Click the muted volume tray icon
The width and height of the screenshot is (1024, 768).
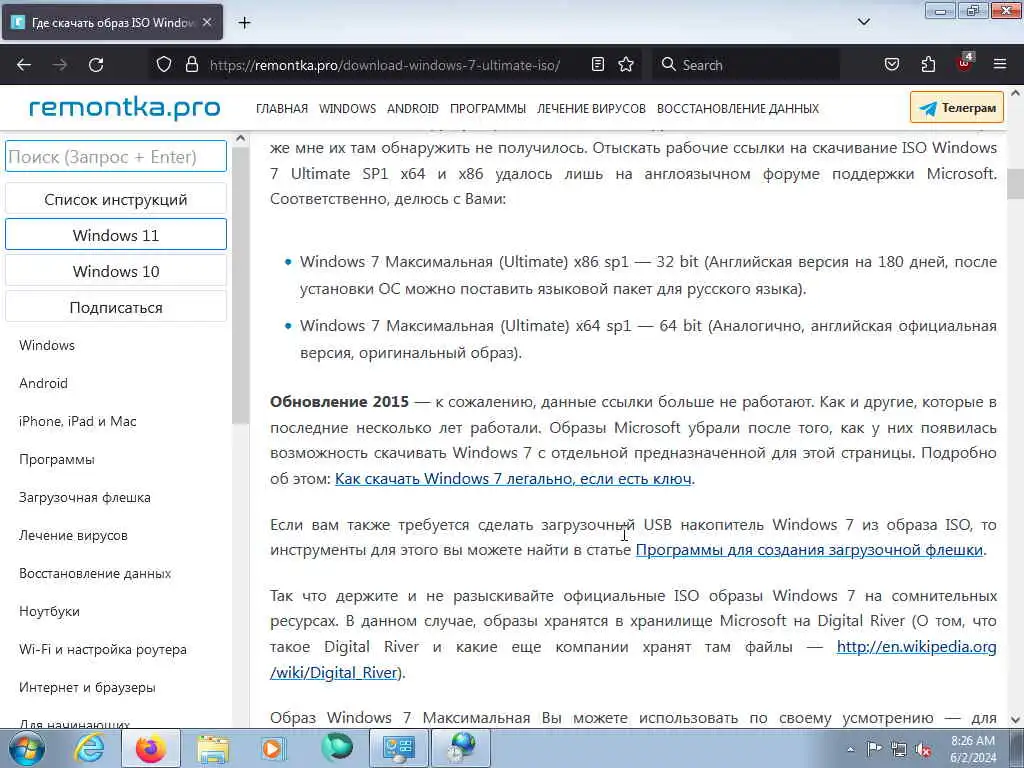923,750
